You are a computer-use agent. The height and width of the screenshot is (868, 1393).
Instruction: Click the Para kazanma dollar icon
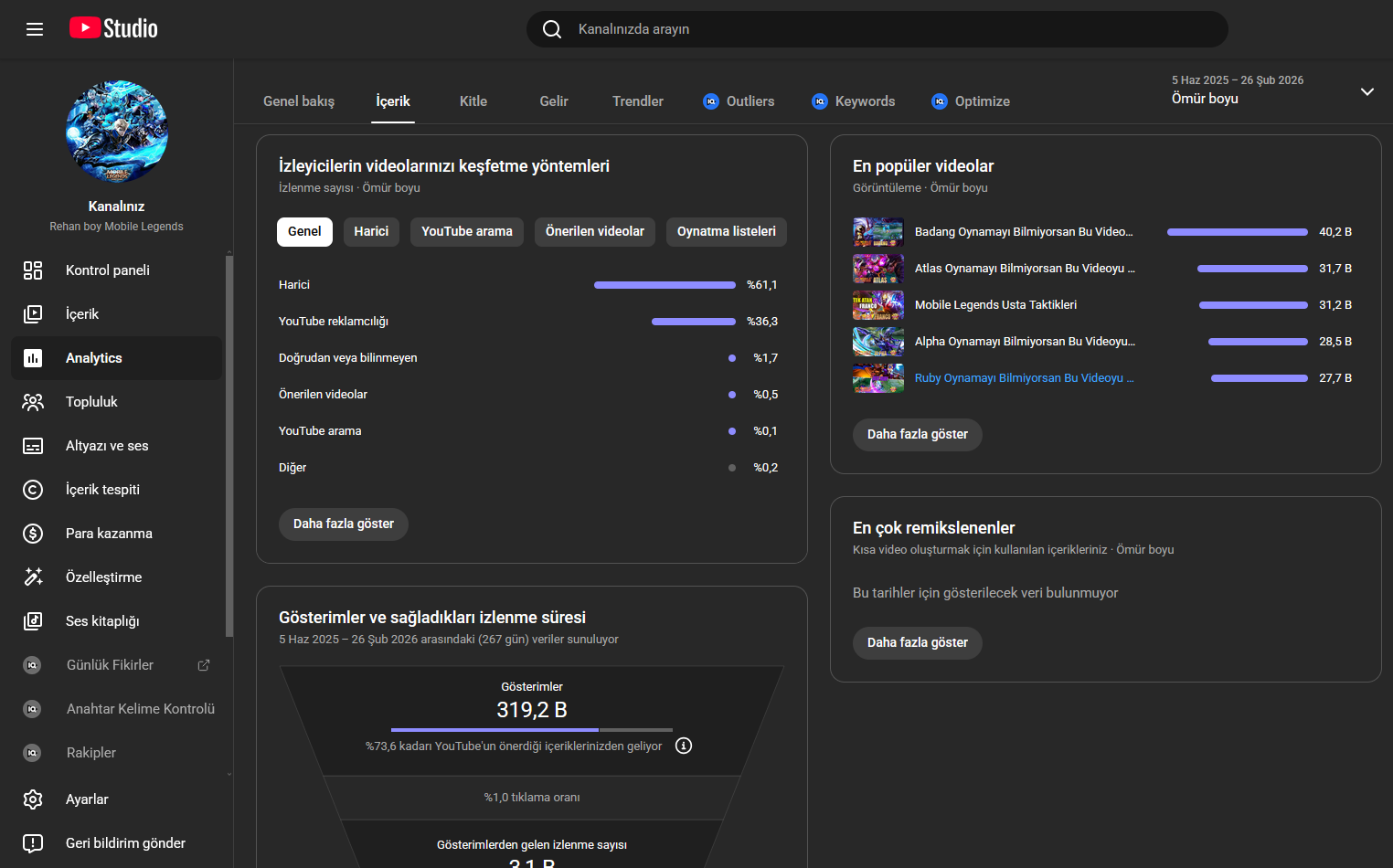tap(33, 534)
